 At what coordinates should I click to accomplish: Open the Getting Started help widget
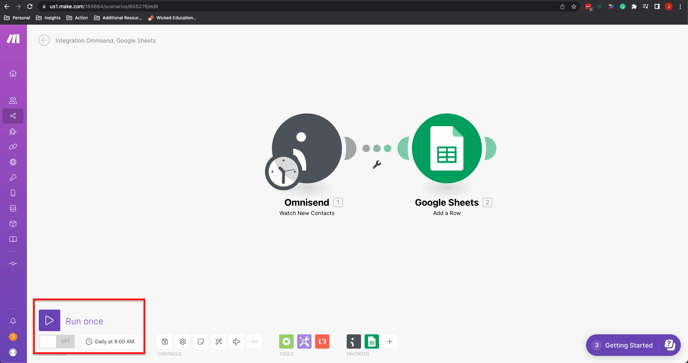pos(633,345)
